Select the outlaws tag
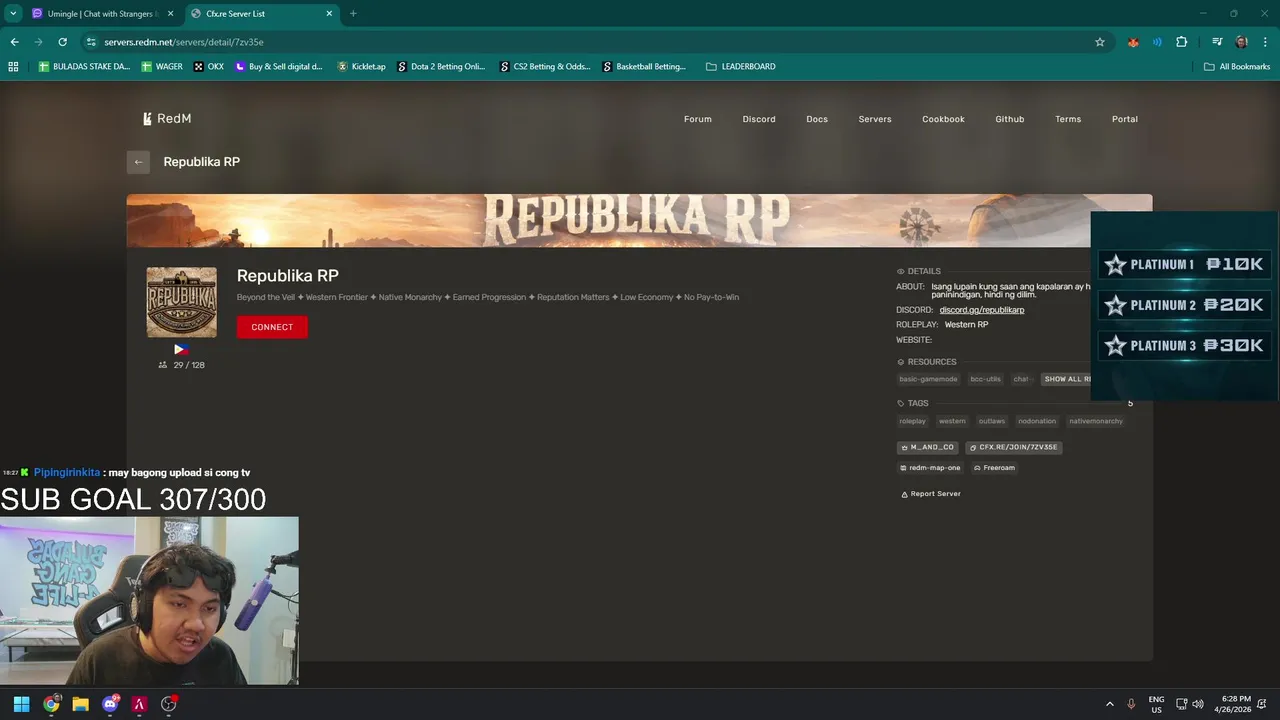Screen dimensions: 1280x720 point(992,421)
